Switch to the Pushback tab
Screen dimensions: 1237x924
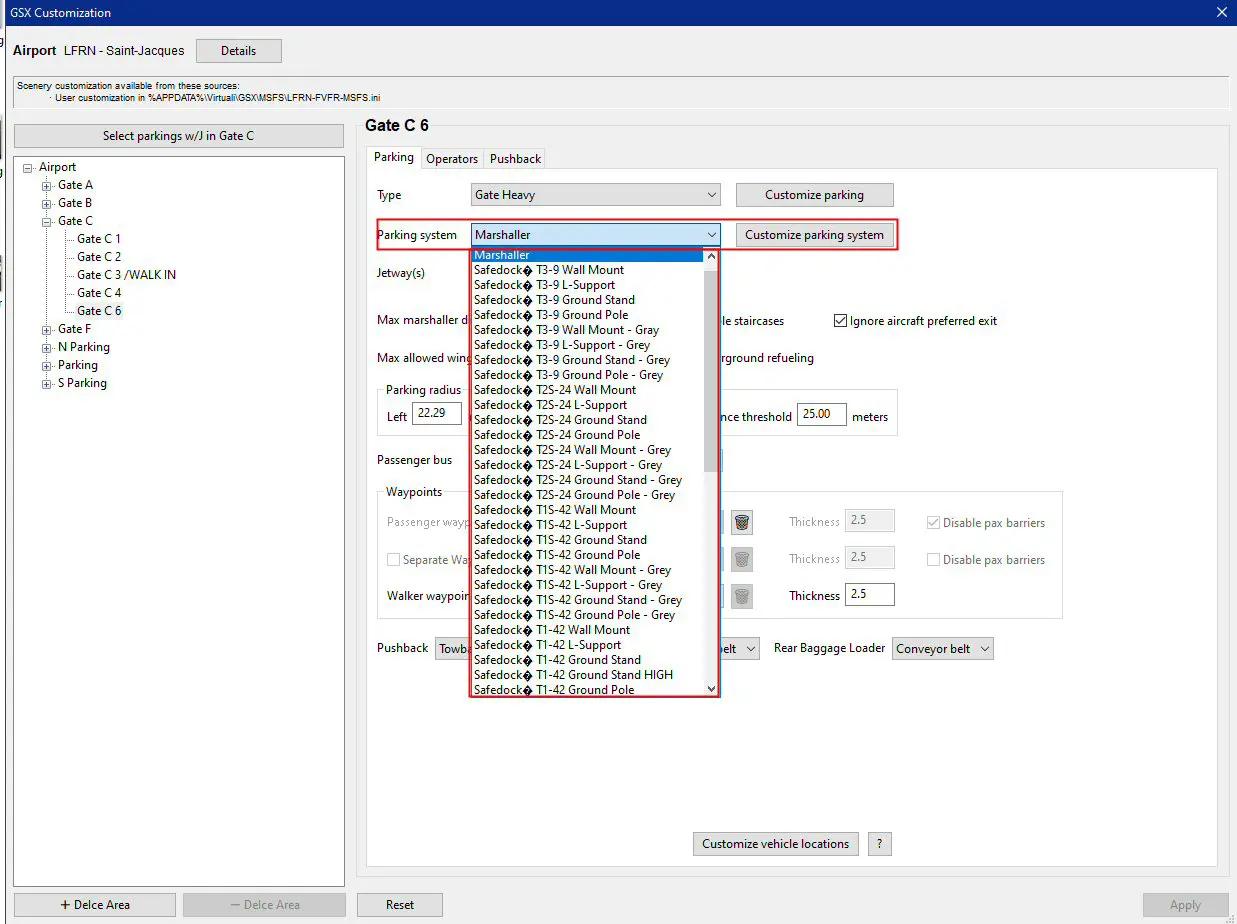(515, 159)
